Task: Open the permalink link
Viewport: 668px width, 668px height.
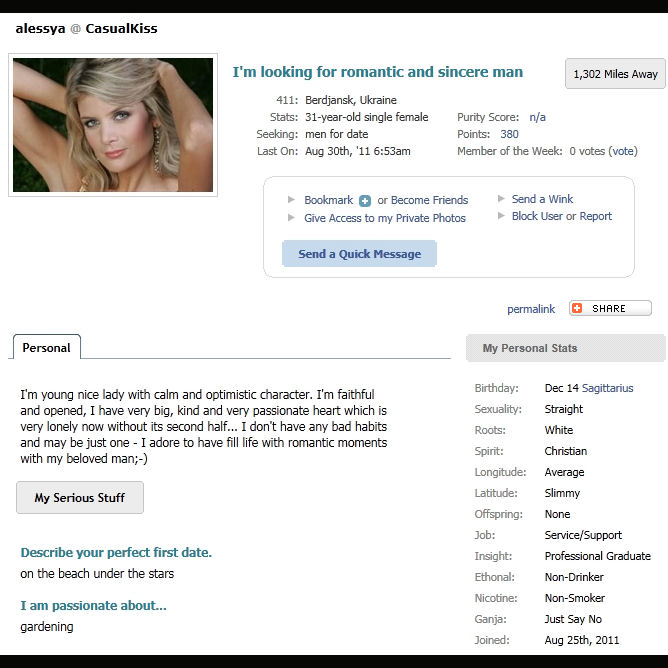Action: click(x=531, y=309)
